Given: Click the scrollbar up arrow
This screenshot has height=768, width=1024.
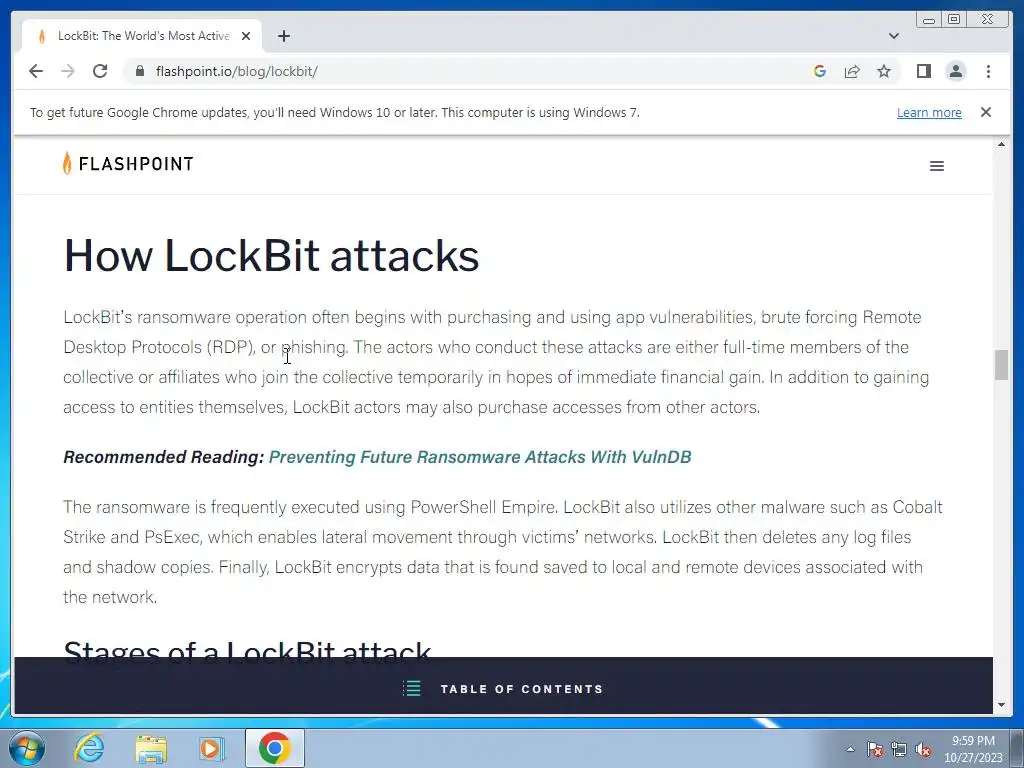Looking at the screenshot, I should 1001,144.
